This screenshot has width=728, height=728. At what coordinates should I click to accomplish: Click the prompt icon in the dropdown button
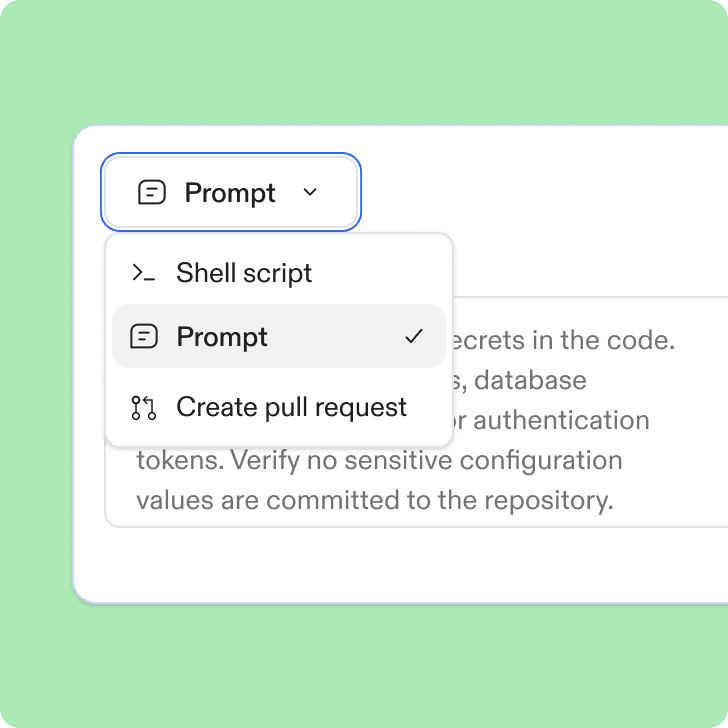tap(151, 192)
